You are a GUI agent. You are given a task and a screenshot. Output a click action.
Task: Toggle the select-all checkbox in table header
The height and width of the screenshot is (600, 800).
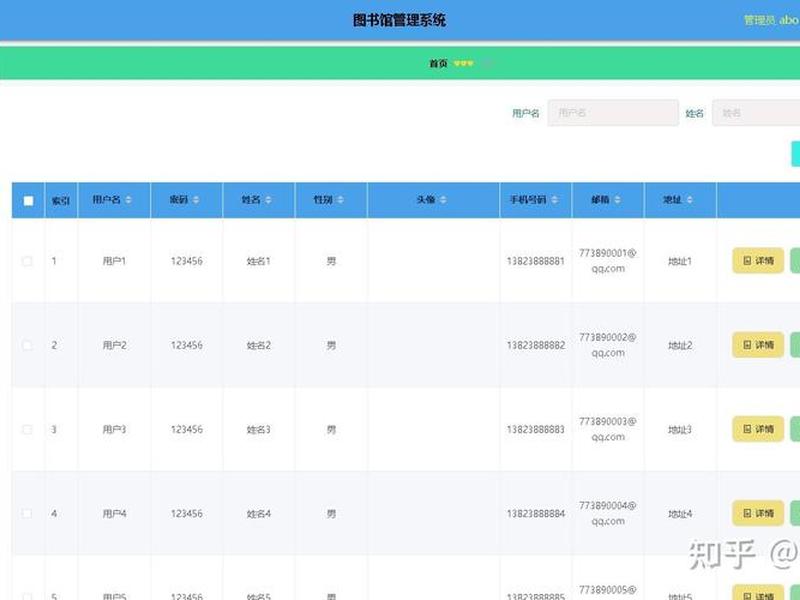[29, 201]
